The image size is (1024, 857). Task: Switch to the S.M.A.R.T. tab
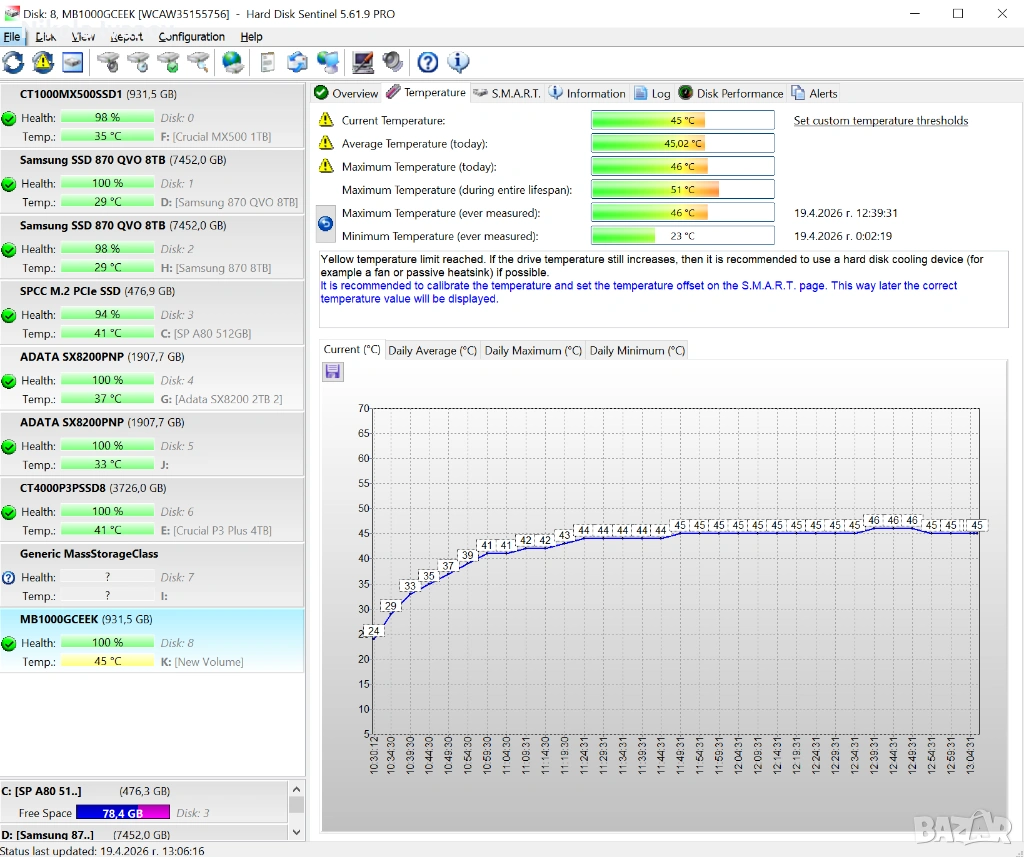tap(507, 93)
